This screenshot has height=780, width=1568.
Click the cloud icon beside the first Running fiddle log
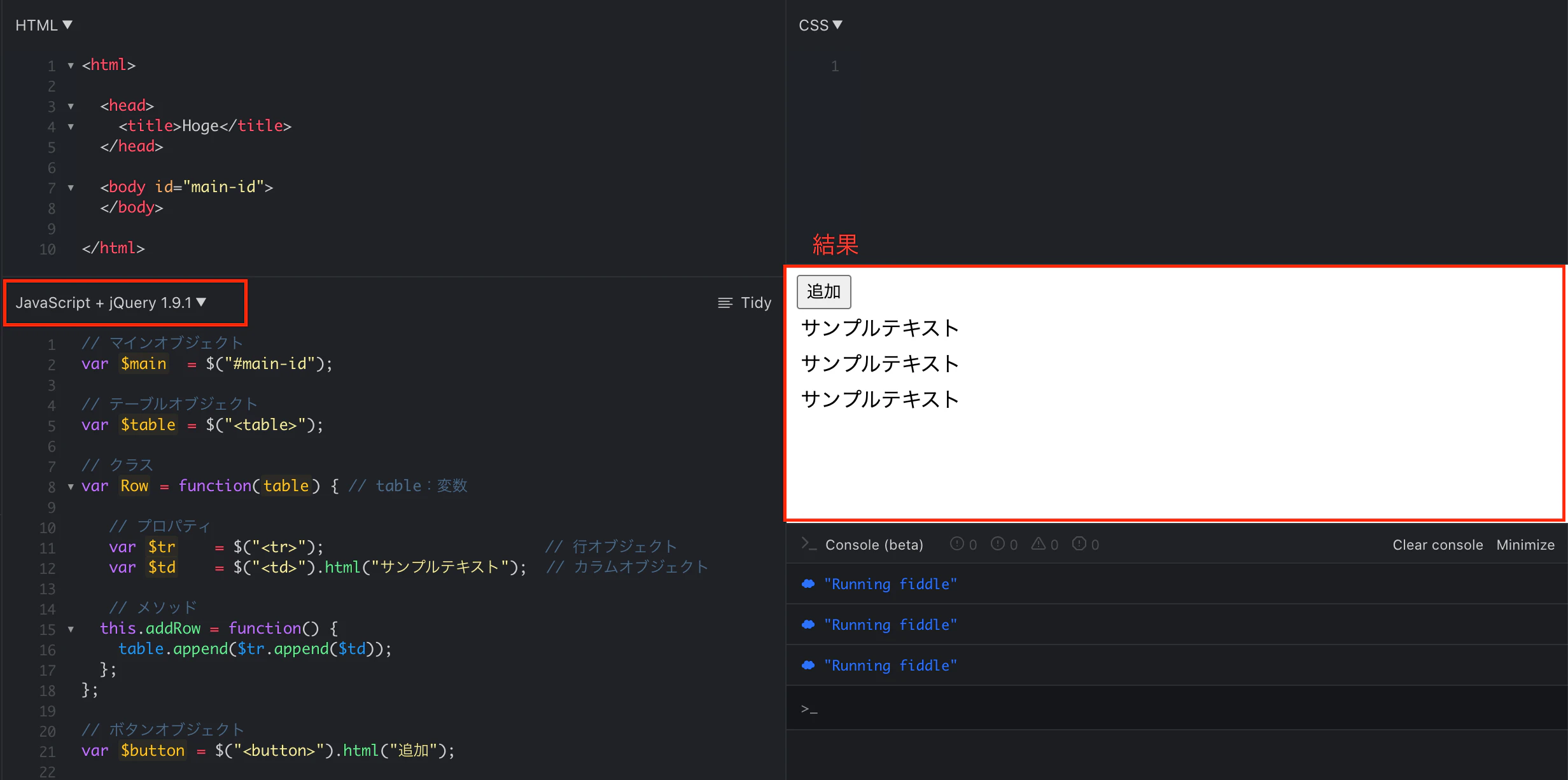pyautogui.click(x=808, y=583)
